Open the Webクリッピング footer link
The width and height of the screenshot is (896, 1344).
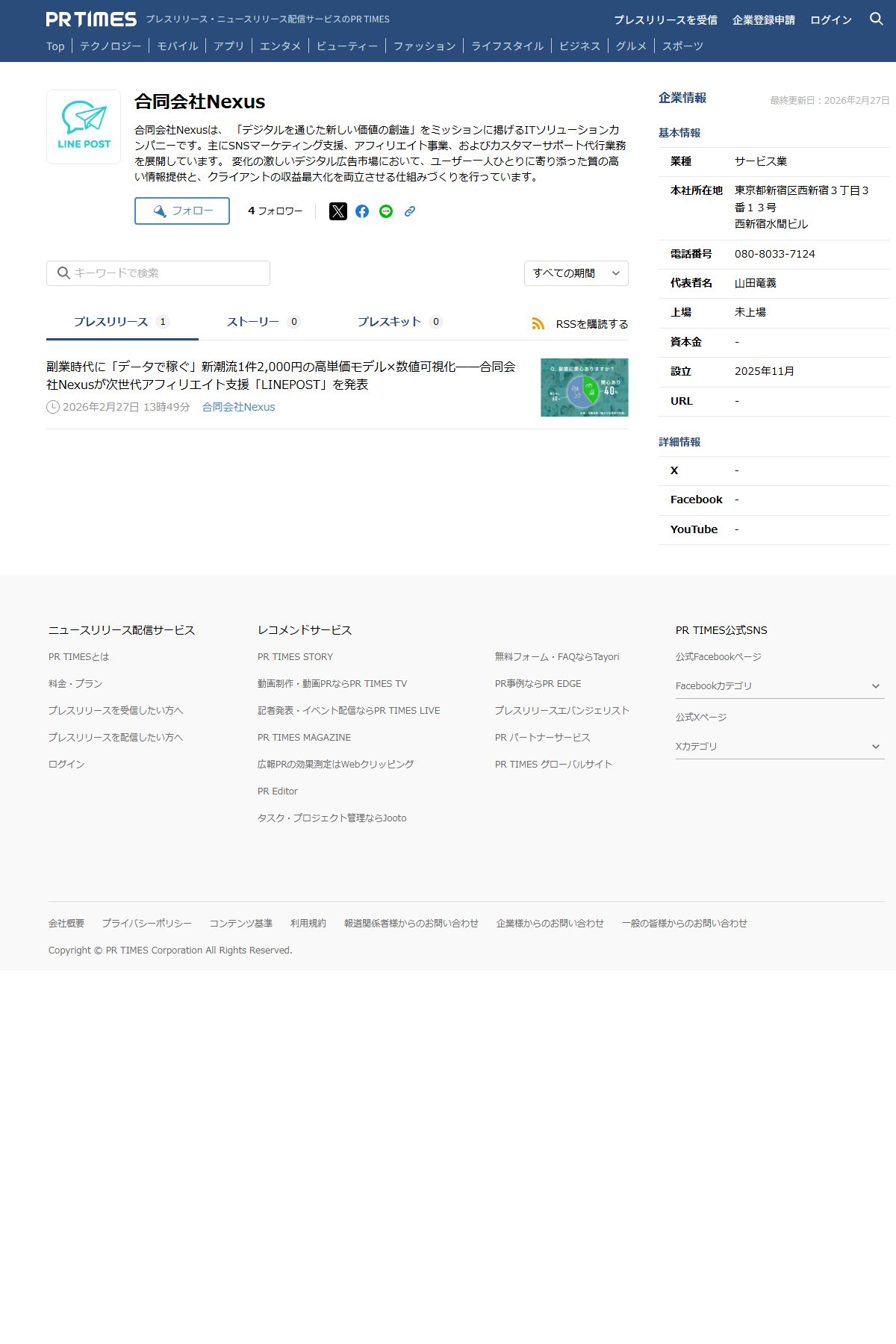(335, 765)
